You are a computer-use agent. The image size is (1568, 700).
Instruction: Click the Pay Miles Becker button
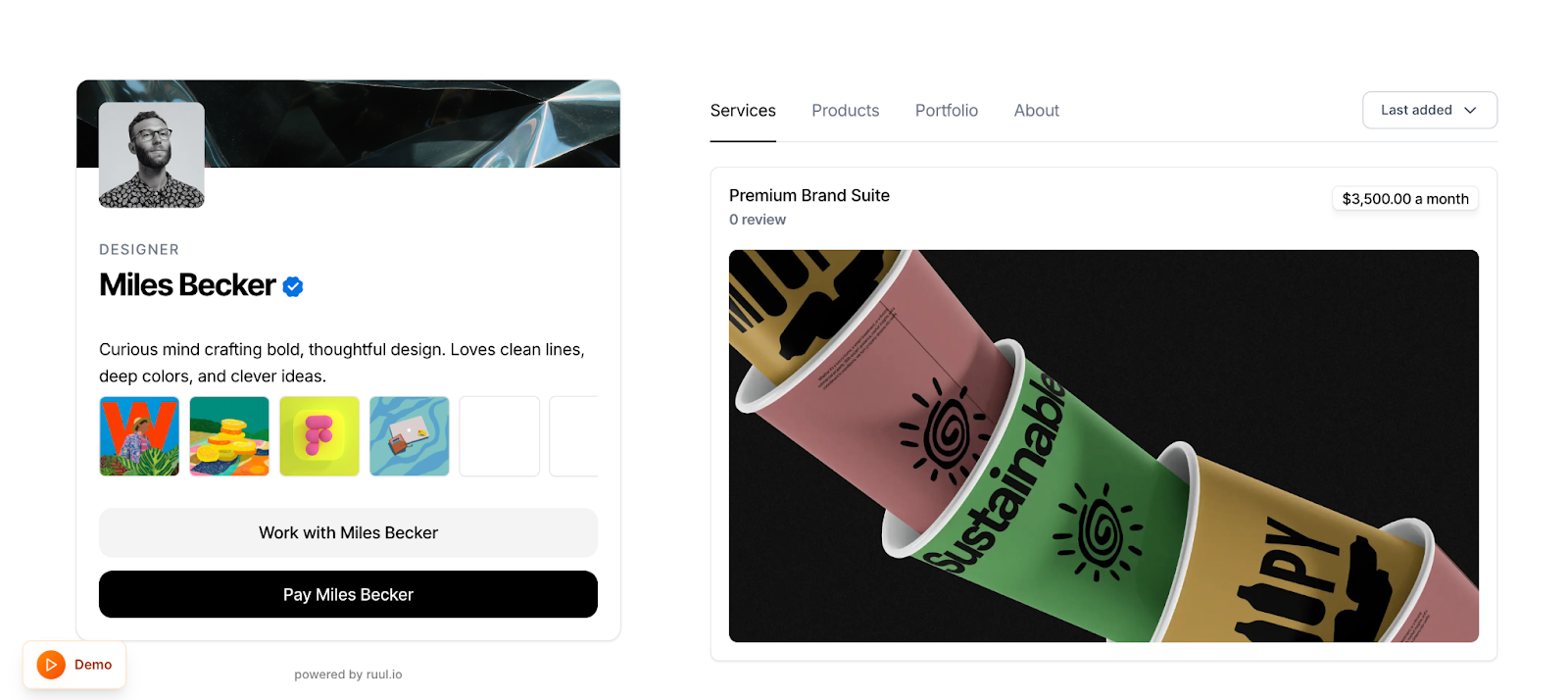pyautogui.click(x=348, y=594)
